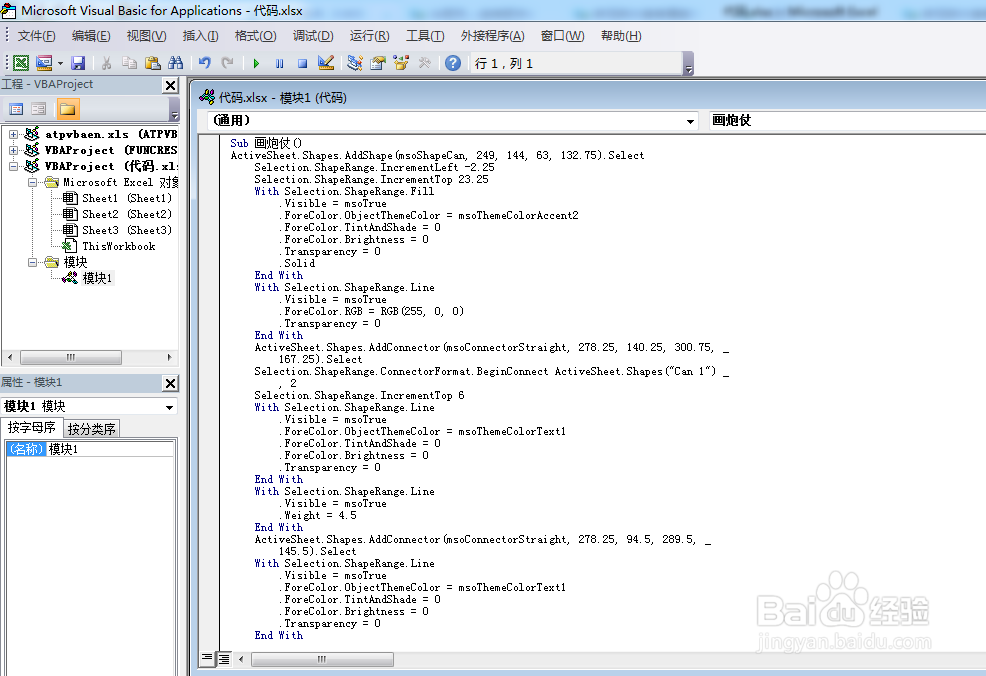
Task: Open Object Browser toolbar icon
Action: point(401,63)
